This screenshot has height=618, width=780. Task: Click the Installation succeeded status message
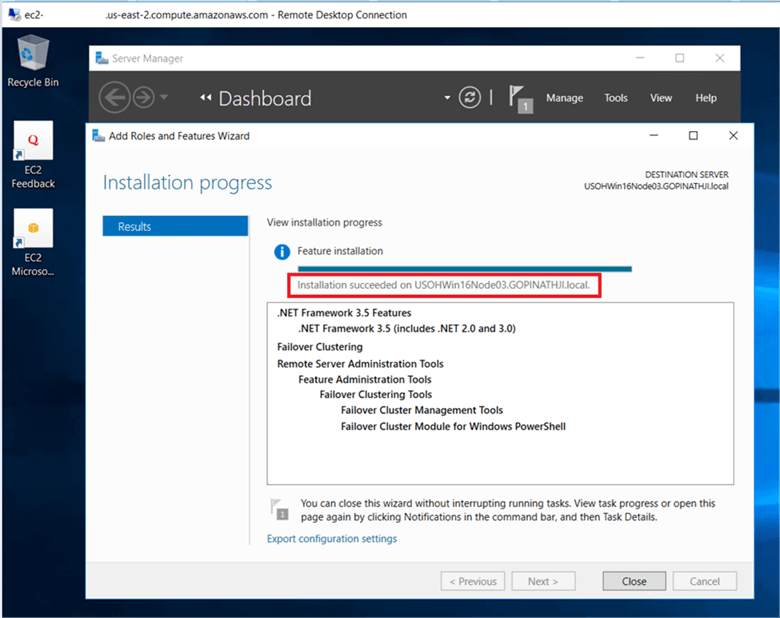pos(443,285)
